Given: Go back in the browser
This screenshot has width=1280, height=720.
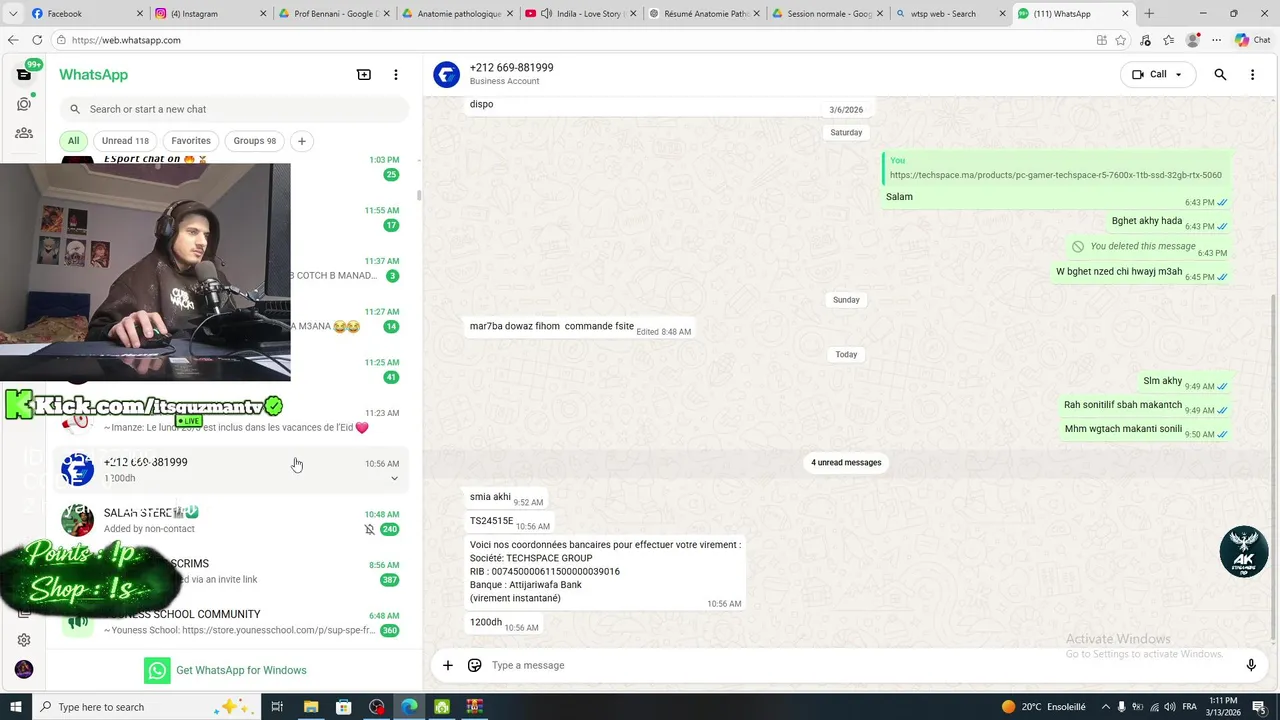Looking at the screenshot, I should click(x=13, y=40).
